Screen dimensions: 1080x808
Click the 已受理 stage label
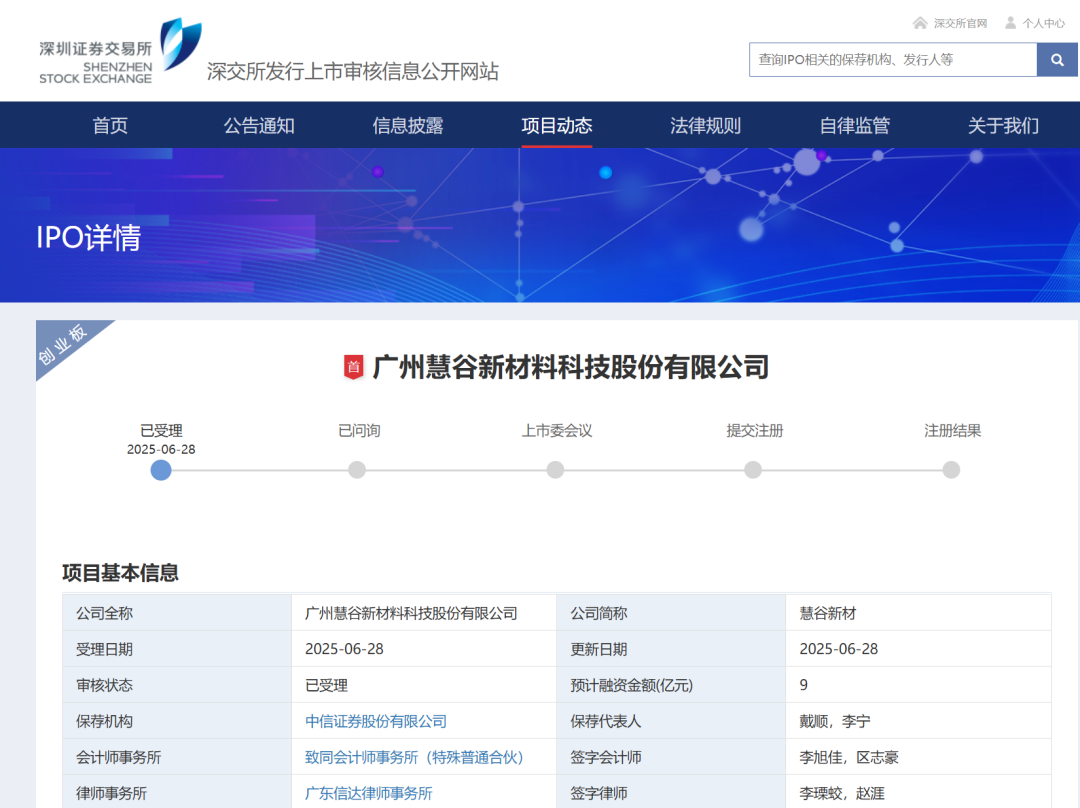tap(161, 431)
